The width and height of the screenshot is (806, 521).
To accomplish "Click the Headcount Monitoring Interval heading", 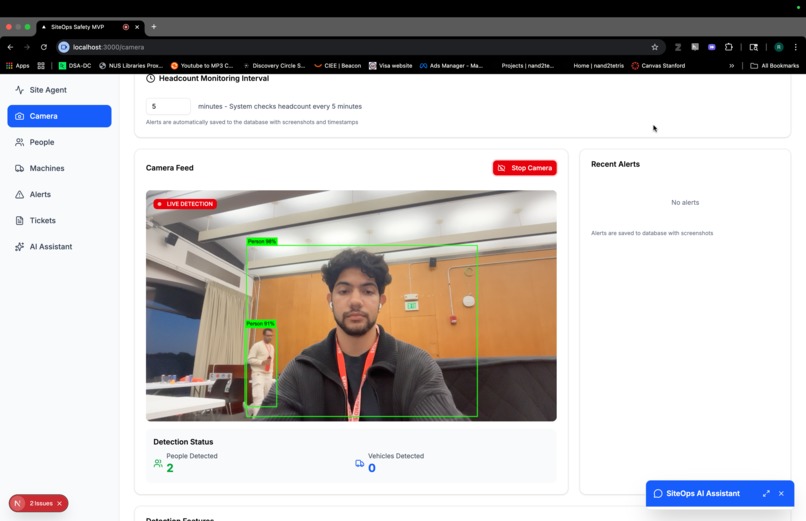I will tap(214, 78).
